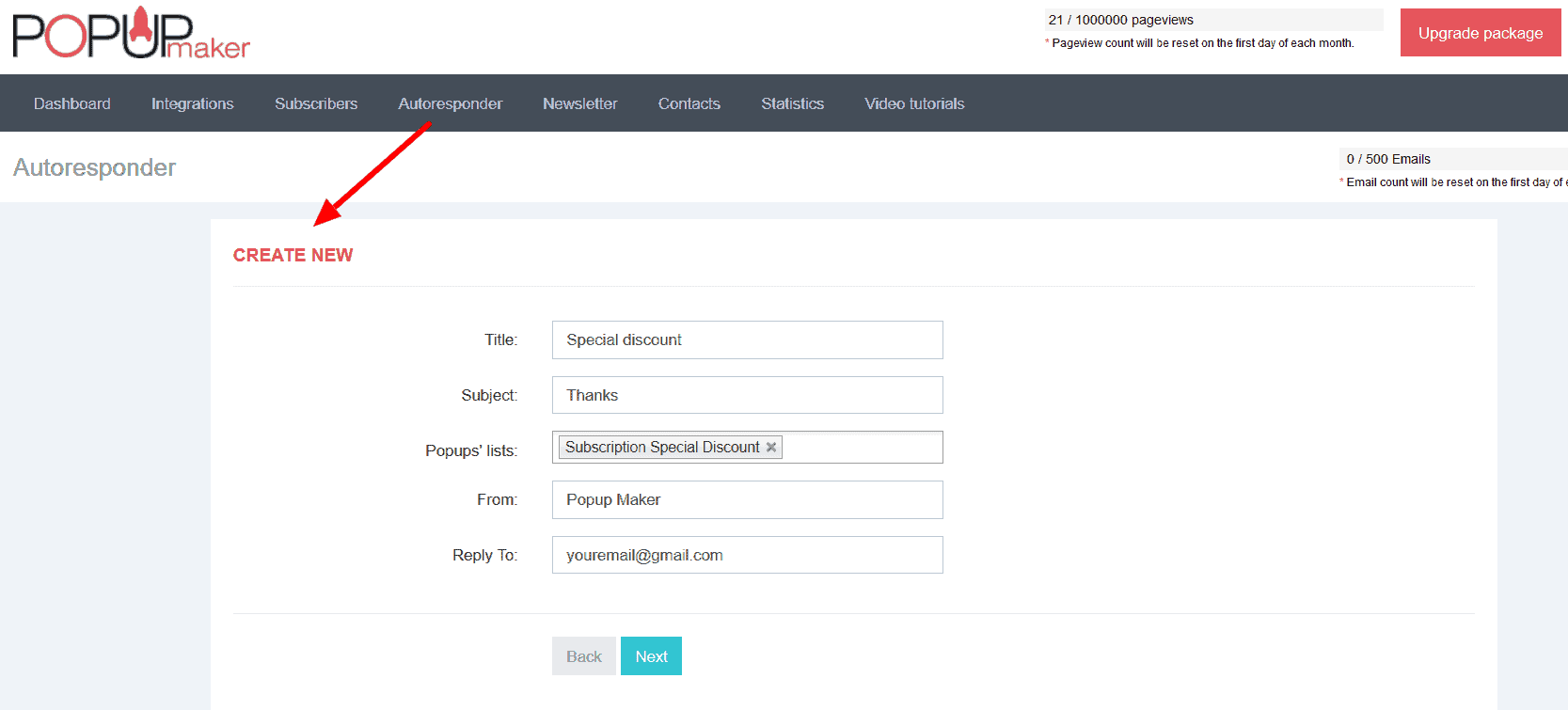Click the Reply To email field
Viewport: 1568px width, 710px height.
click(748, 555)
